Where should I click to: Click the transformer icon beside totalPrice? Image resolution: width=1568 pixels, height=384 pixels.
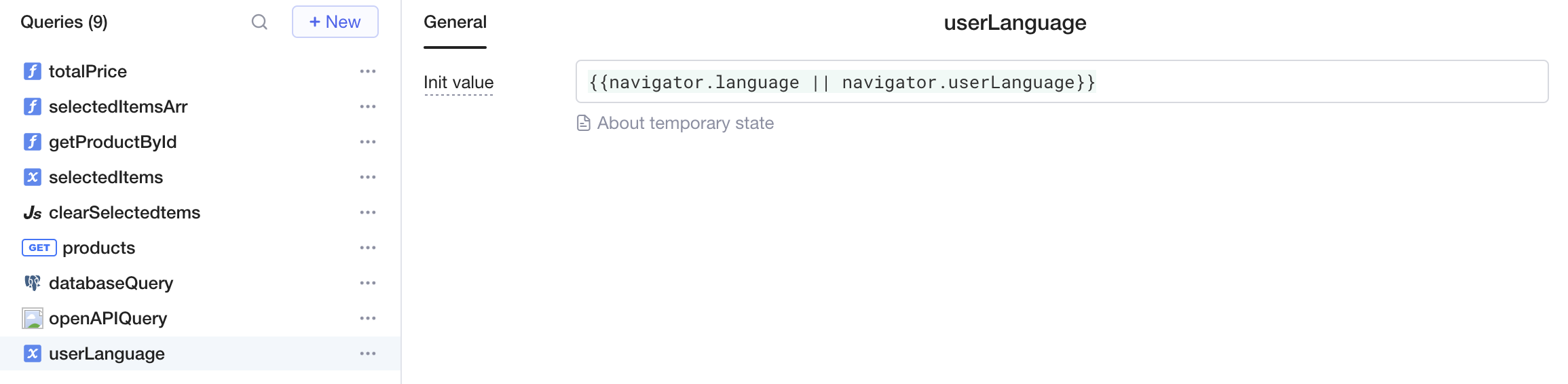pyautogui.click(x=32, y=71)
